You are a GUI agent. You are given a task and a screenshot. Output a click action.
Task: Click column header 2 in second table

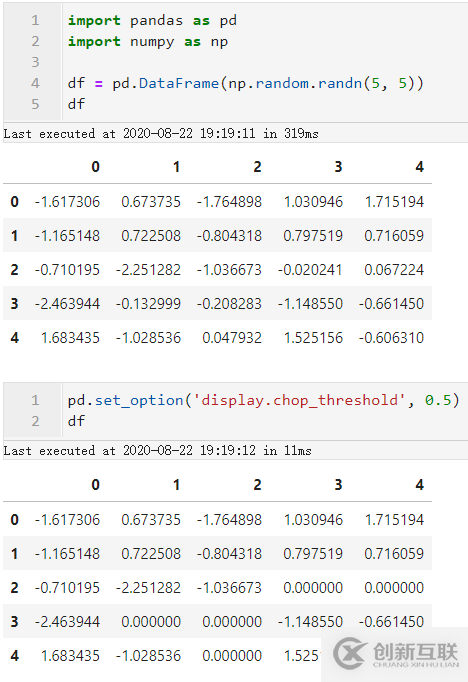click(257, 485)
